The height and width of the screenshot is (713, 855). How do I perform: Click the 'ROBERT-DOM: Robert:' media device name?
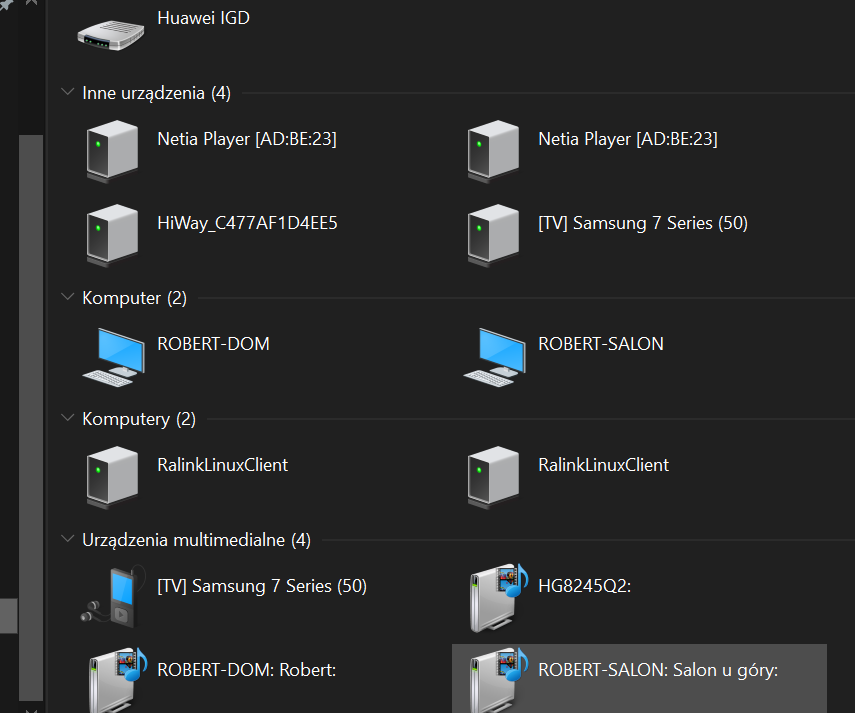tap(246, 670)
